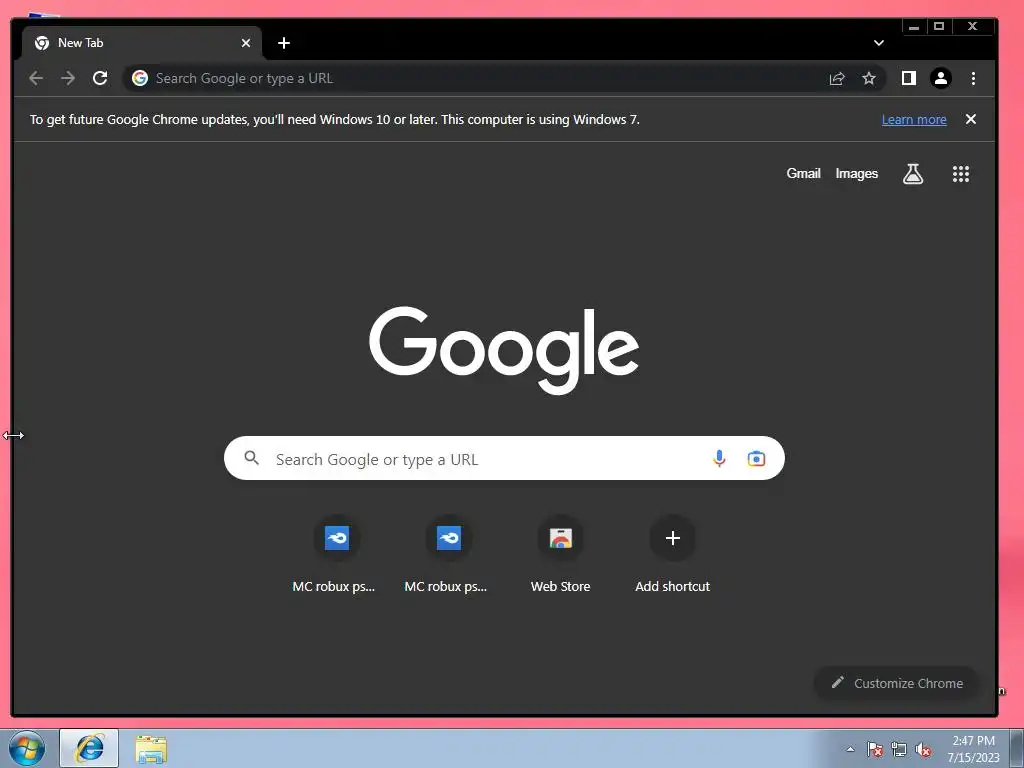Show hidden tray icons arrow

pos(850,749)
